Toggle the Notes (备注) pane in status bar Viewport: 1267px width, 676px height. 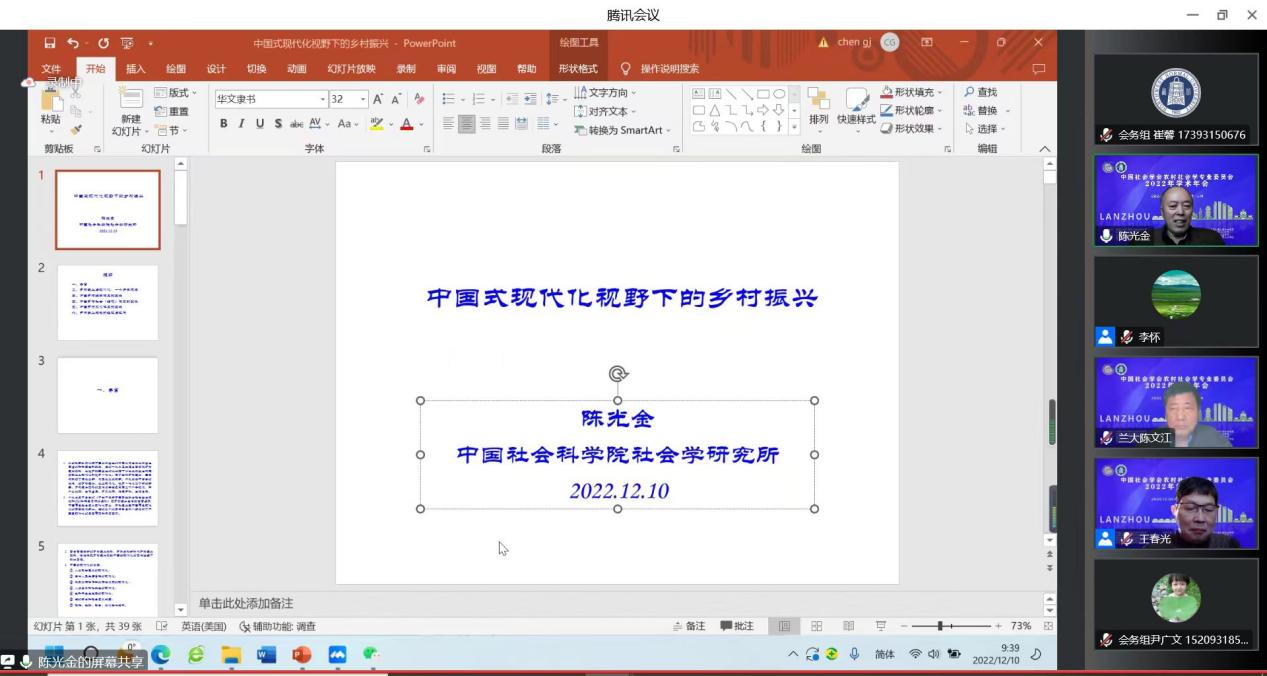pyautogui.click(x=689, y=626)
